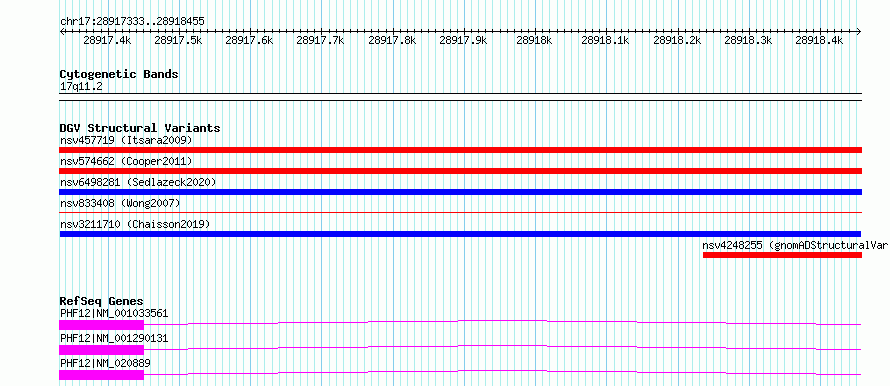Click the 28918.2k ruler tick label
890x386 pixels.
pos(677,40)
